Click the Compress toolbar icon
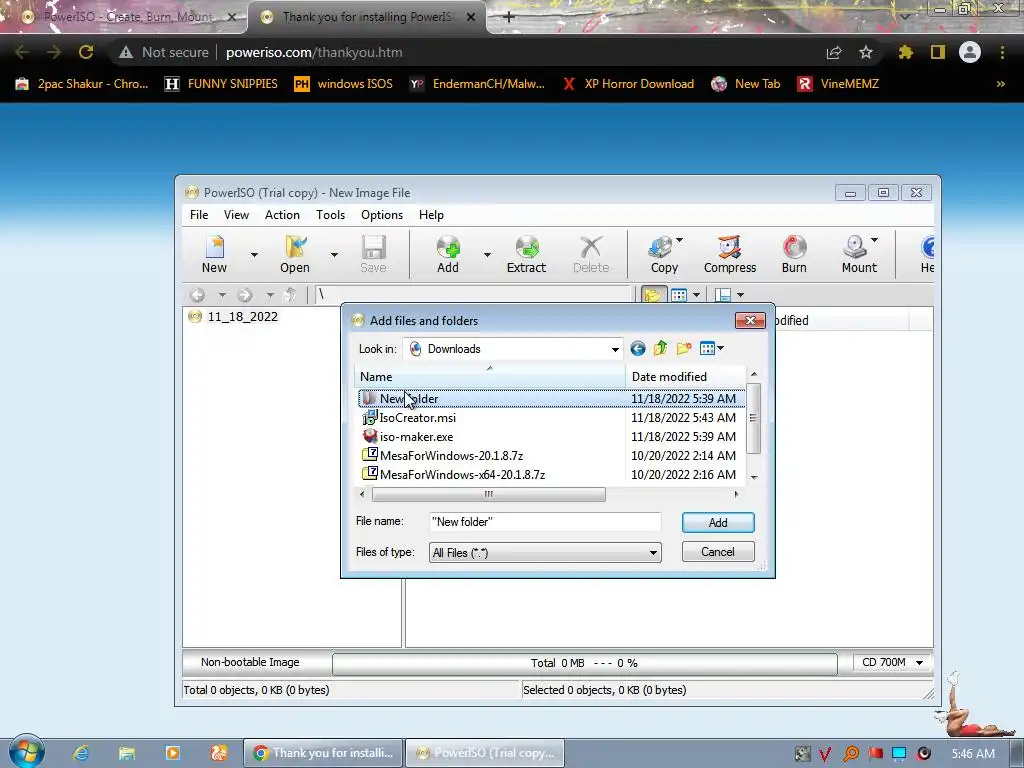The height and width of the screenshot is (768, 1024). tap(729, 254)
